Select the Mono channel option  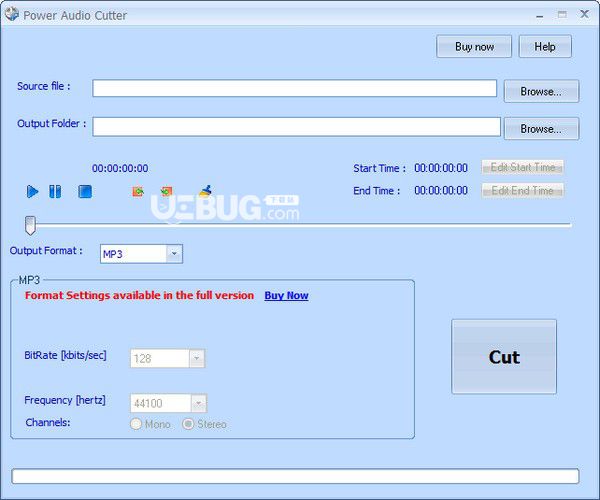click(x=150, y=424)
